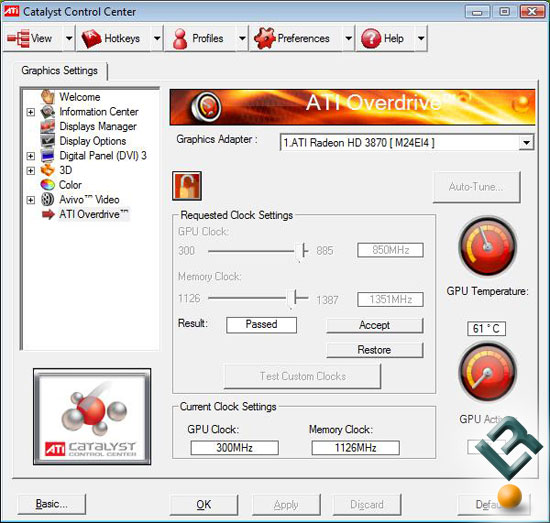Click the Apply button

[286, 504]
